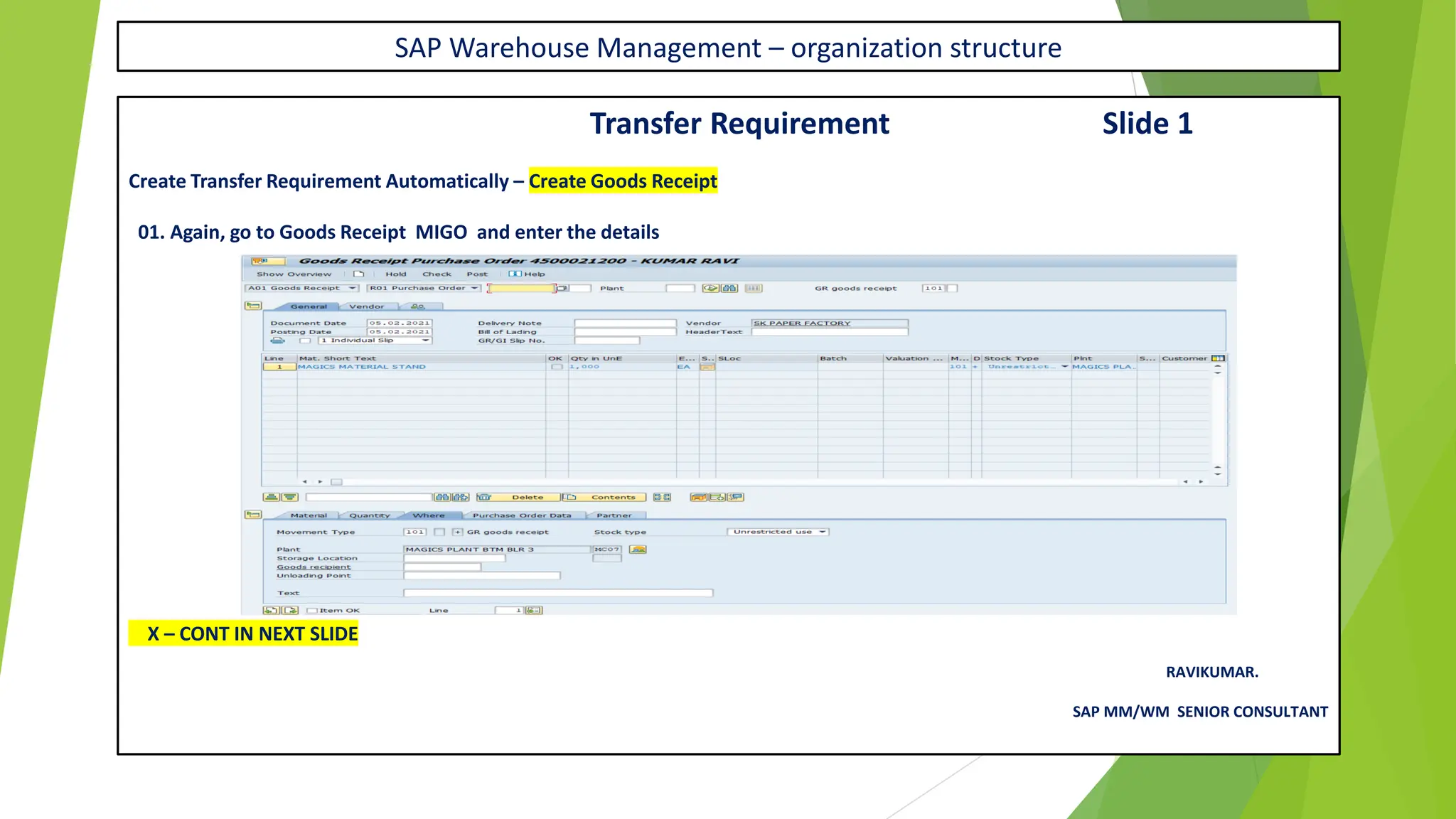Viewport: 1456px width, 819px height.
Task: Click the Goods recipient label link
Action: (x=314, y=567)
